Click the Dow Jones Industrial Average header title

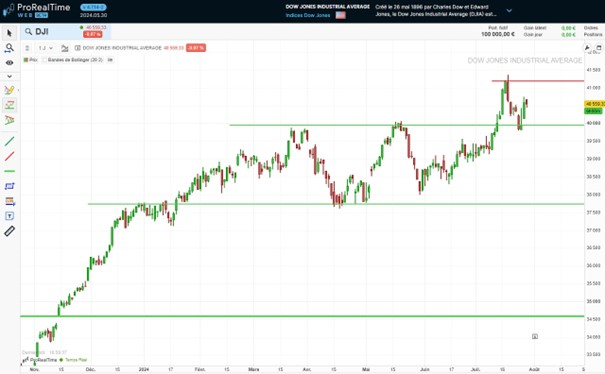pos(328,7)
